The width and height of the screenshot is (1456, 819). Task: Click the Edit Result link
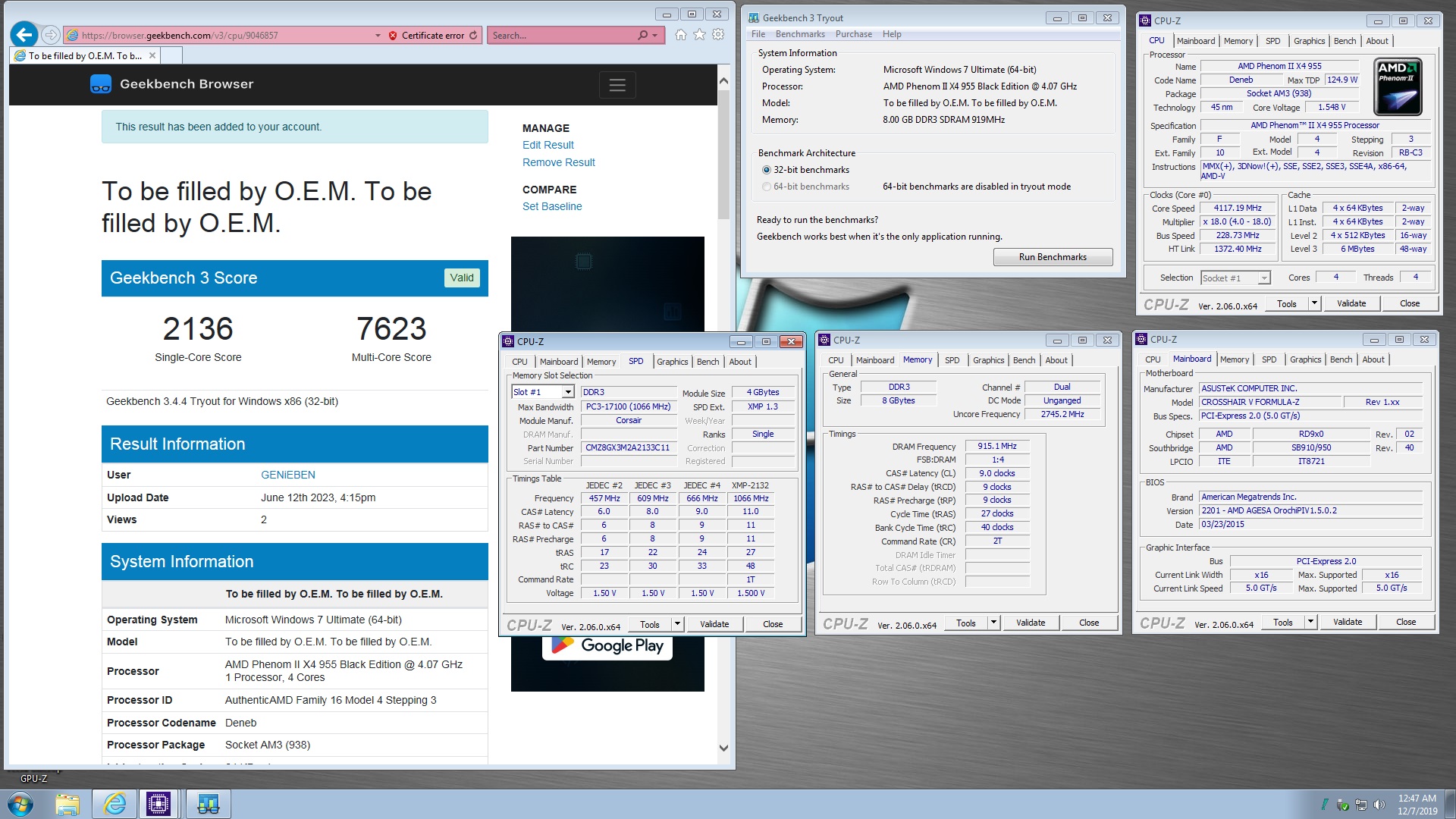[548, 145]
